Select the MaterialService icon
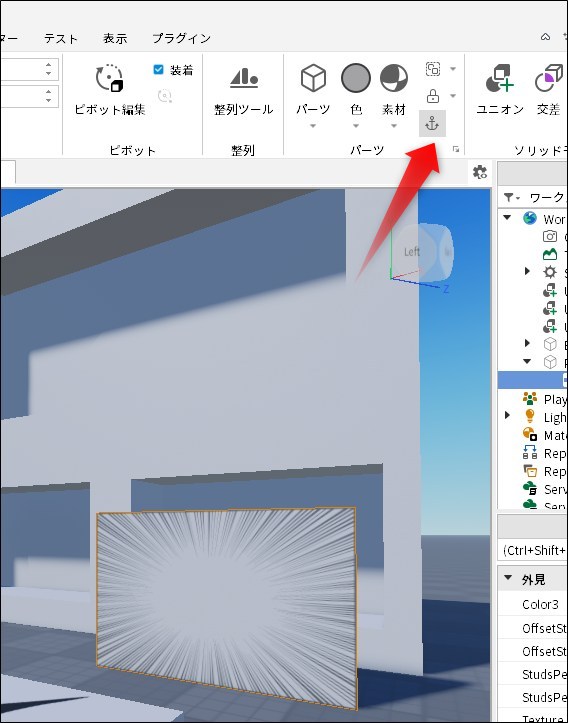Image resolution: width=568 pixels, height=723 pixels. tap(530, 434)
